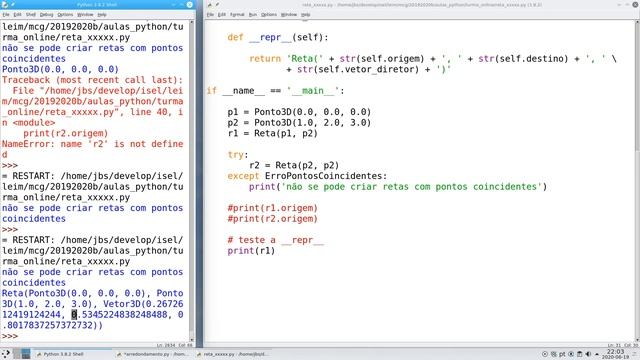
Task: Click 'except ErroPontosCoincidentes:' line
Action: pos(307,176)
